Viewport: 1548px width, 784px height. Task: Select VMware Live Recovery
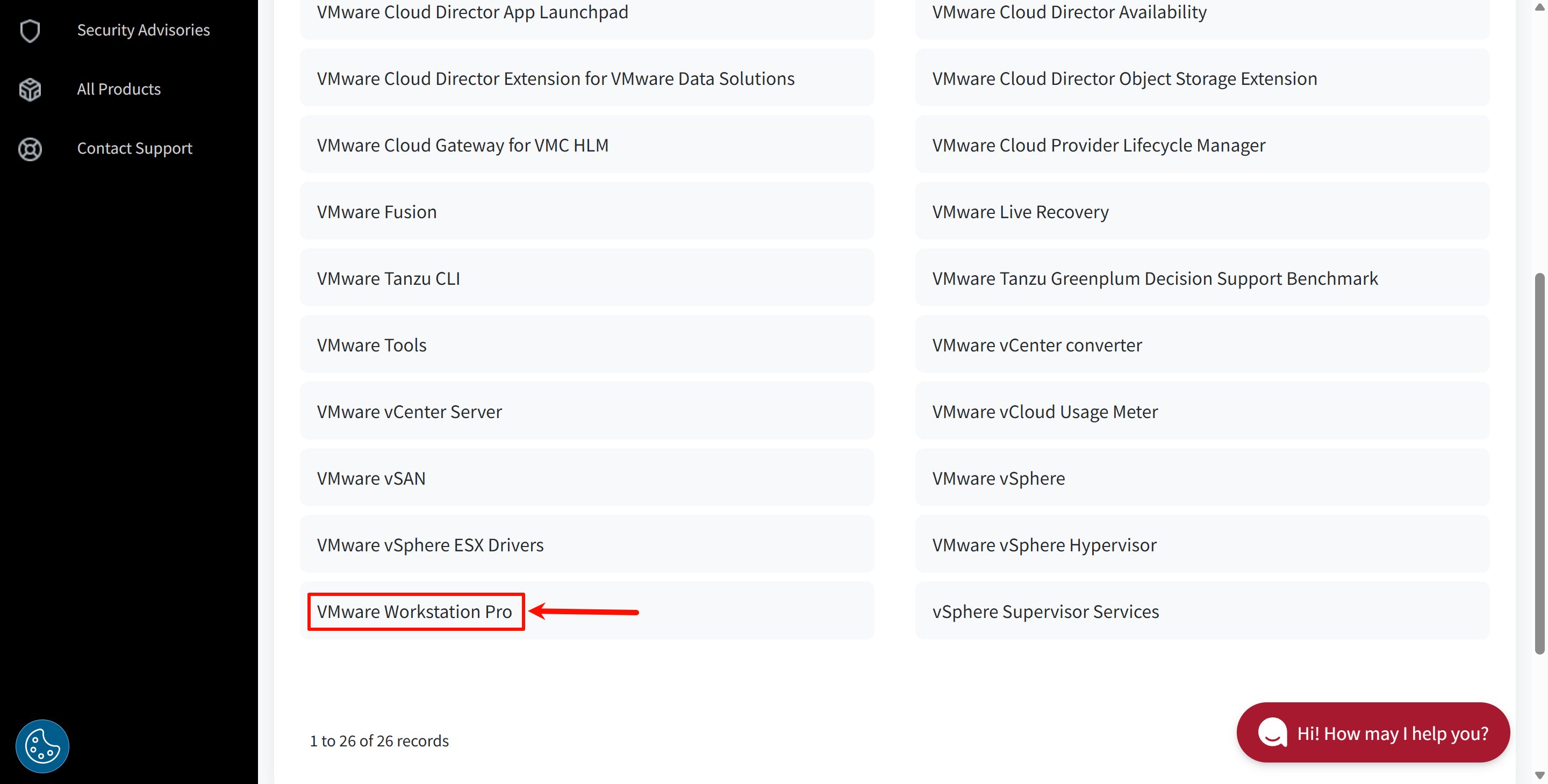click(x=1020, y=211)
